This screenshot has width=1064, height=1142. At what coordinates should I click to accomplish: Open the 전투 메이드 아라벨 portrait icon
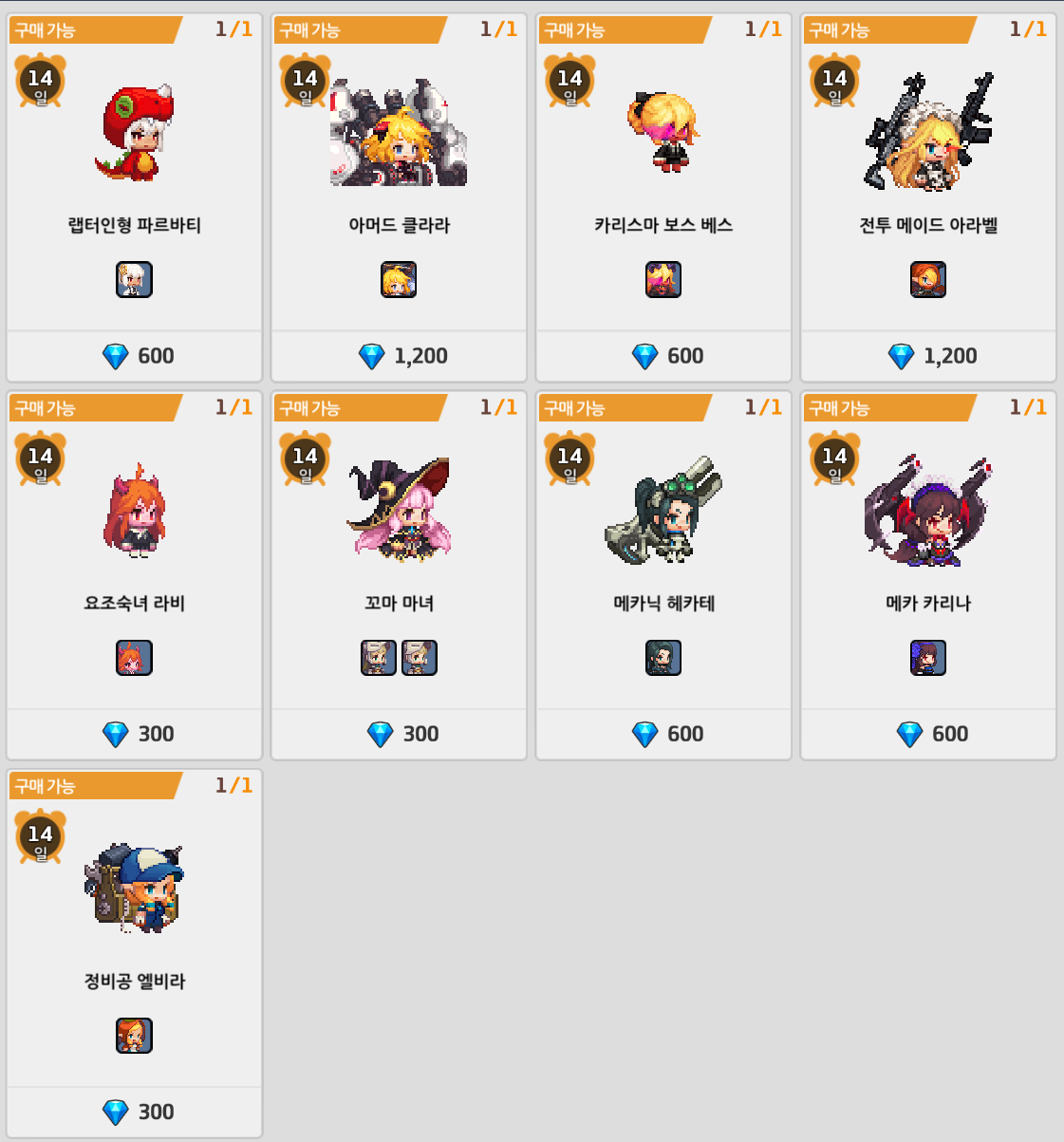[928, 279]
